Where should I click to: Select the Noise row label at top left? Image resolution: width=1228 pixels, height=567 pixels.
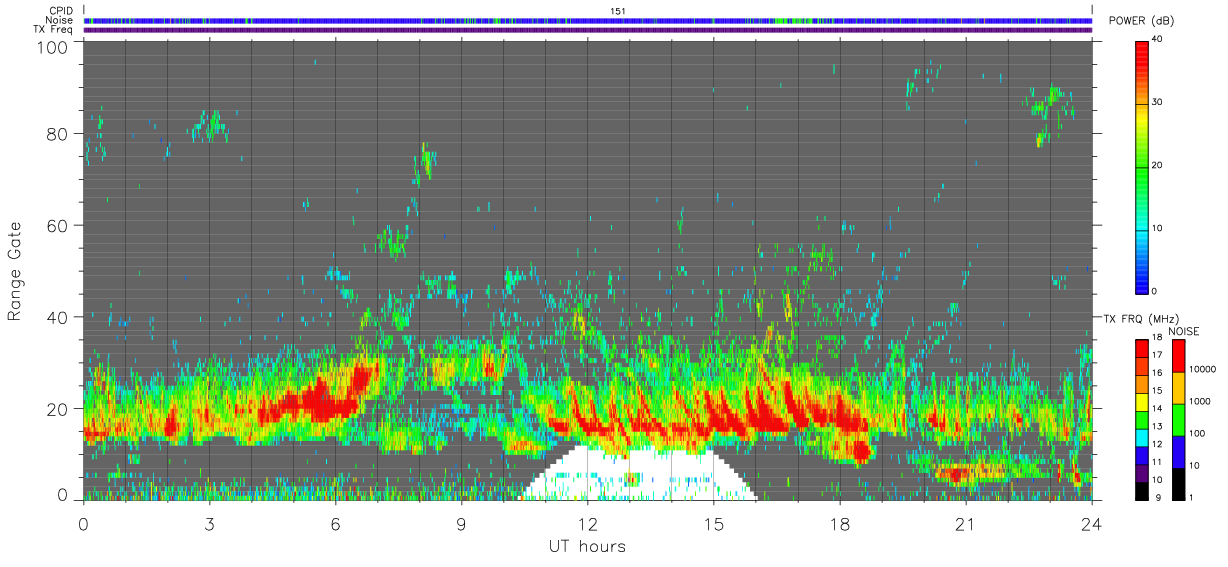tap(60, 20)
